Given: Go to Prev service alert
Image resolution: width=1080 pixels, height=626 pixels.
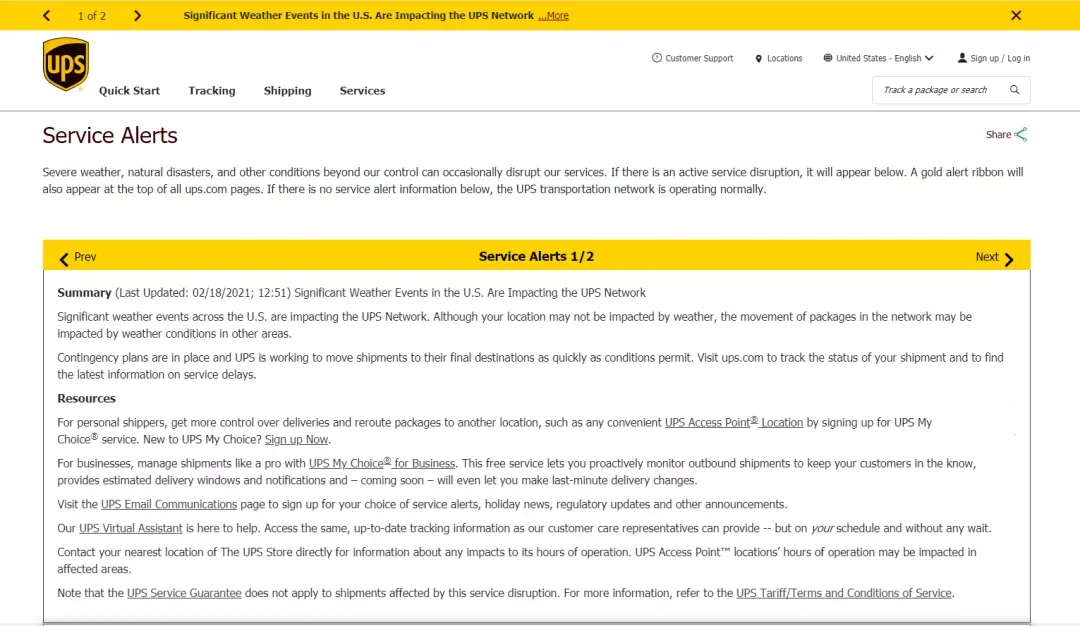Looking at the screenshot, I should tap(85, 257).
